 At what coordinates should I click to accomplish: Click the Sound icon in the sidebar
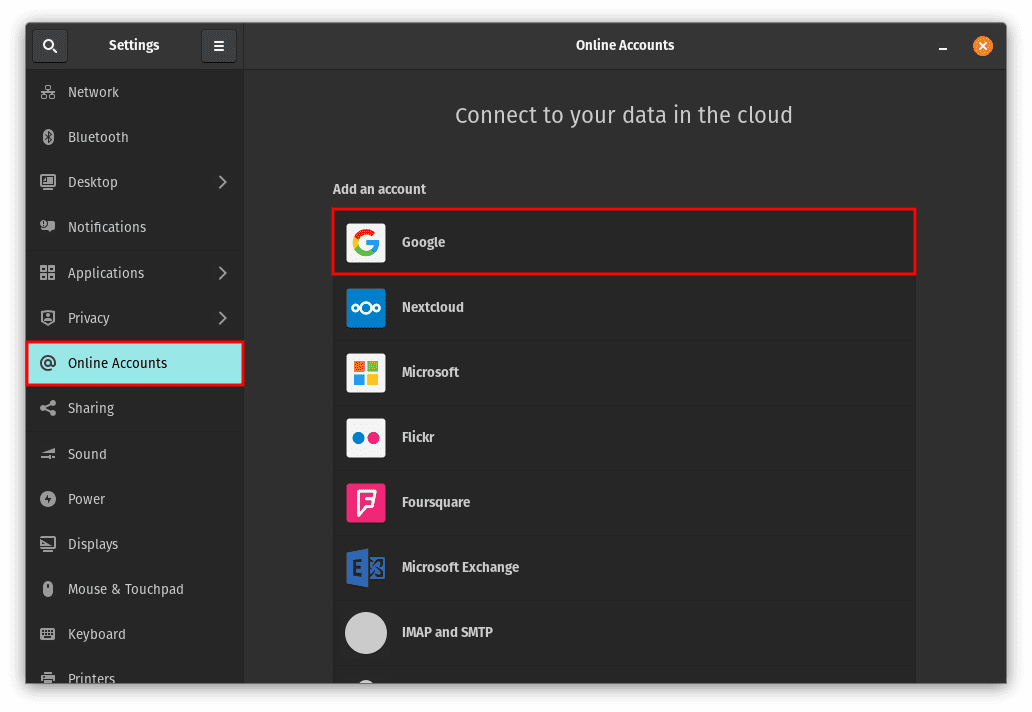[48, 454]
